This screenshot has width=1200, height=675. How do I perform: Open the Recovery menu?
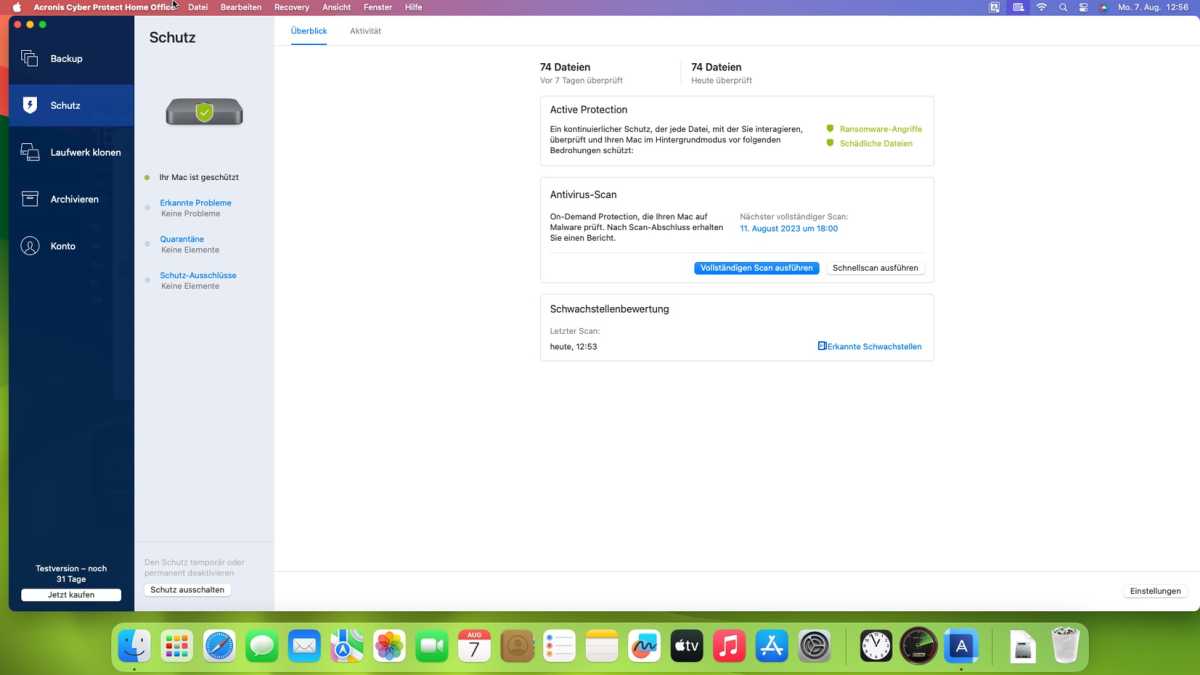pos(292,7)
